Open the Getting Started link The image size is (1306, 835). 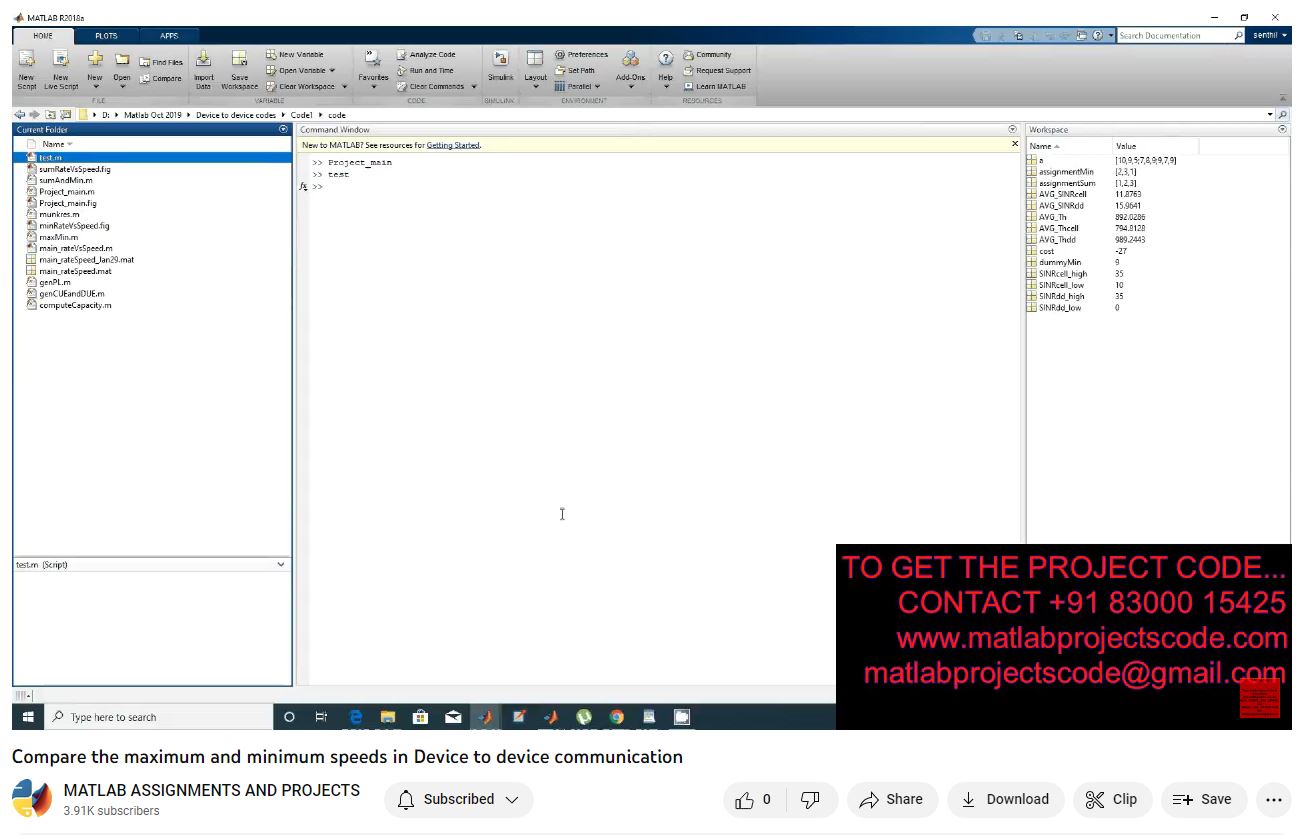pos(453,145)
